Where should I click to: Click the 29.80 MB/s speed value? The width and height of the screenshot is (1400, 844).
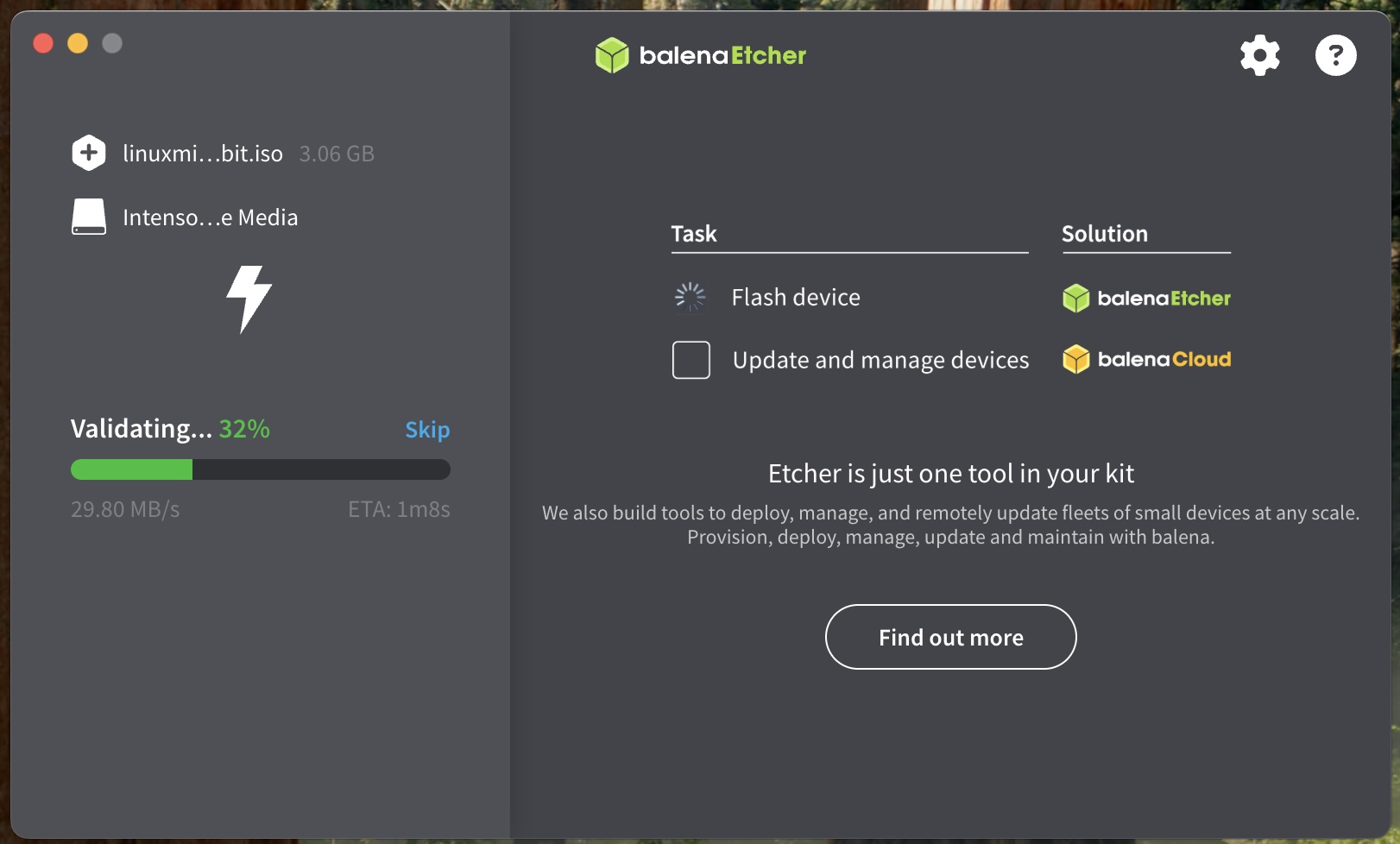pos(125,509)
